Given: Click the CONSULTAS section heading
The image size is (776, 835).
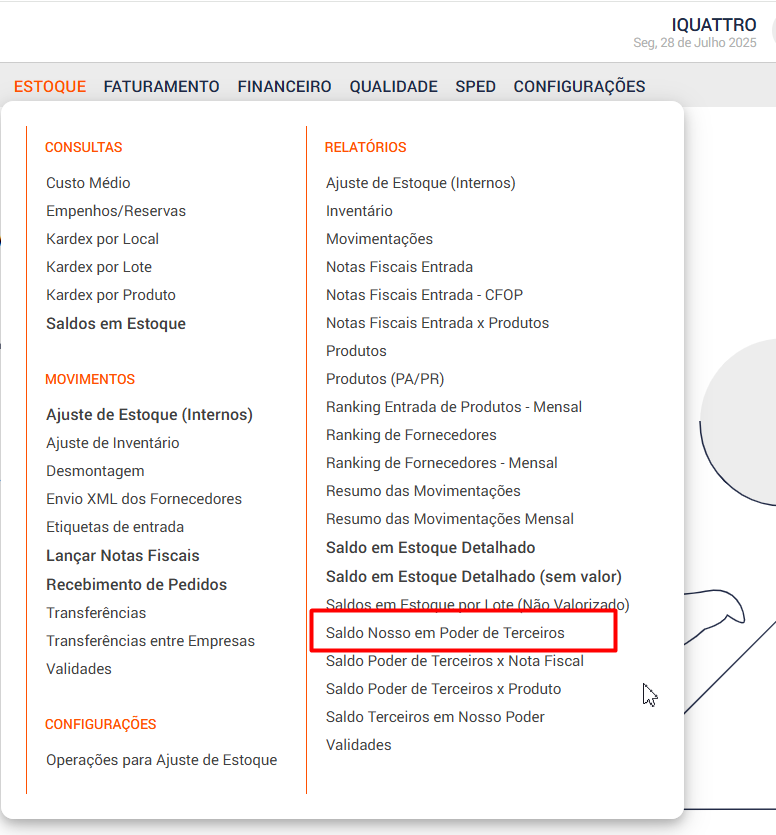Looking at the screenshot, I should [x=84, y=147].
